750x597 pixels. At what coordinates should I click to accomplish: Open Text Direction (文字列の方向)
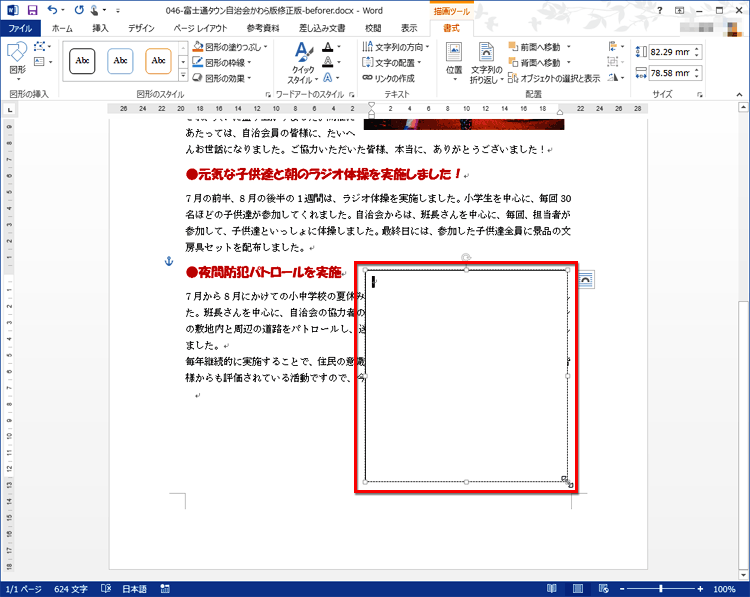point(396,47)
